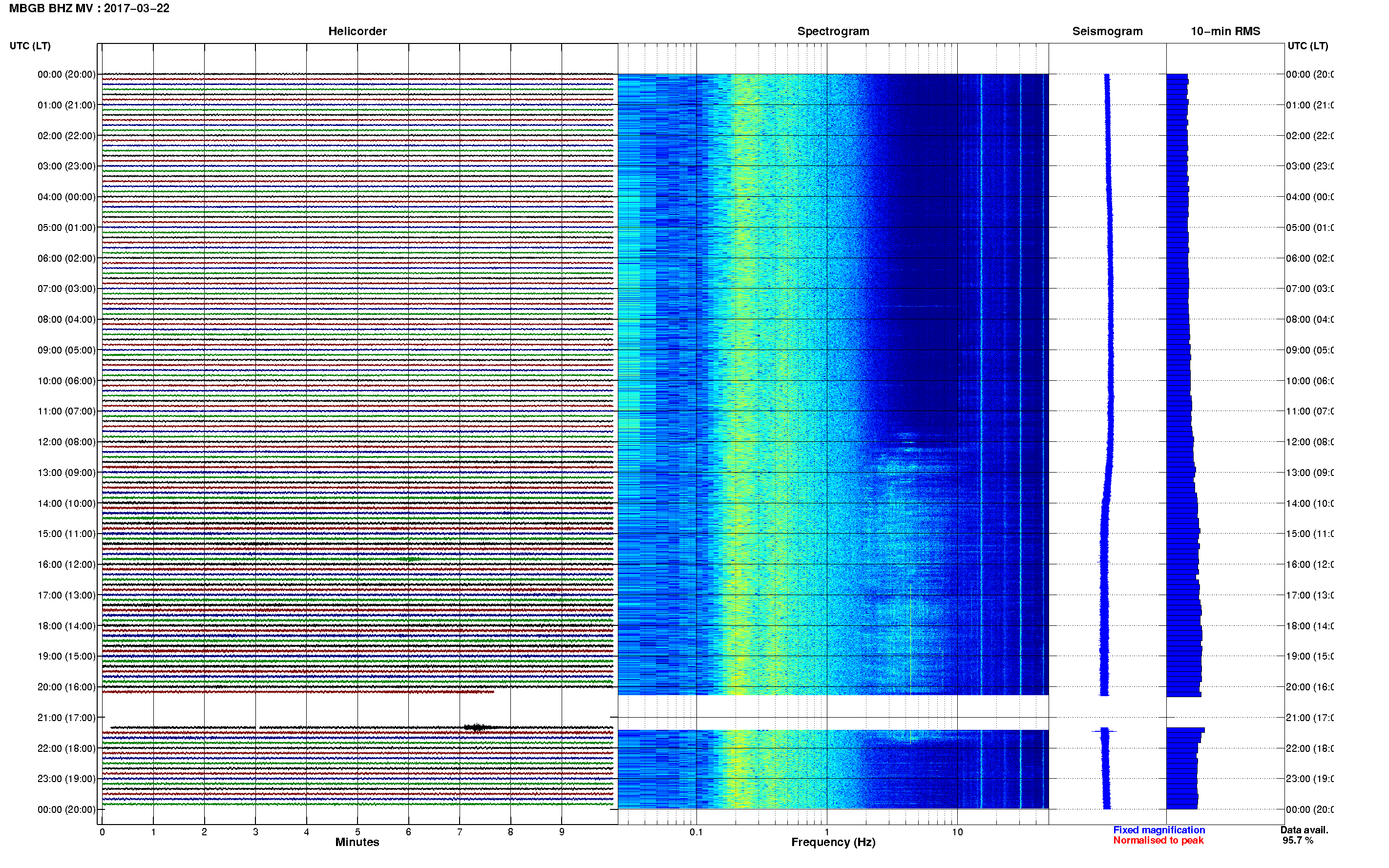This screenshot has height=868, width=1389.
Task: Click the left '05:00 (01:00)' time label
Action: (66, 227)
